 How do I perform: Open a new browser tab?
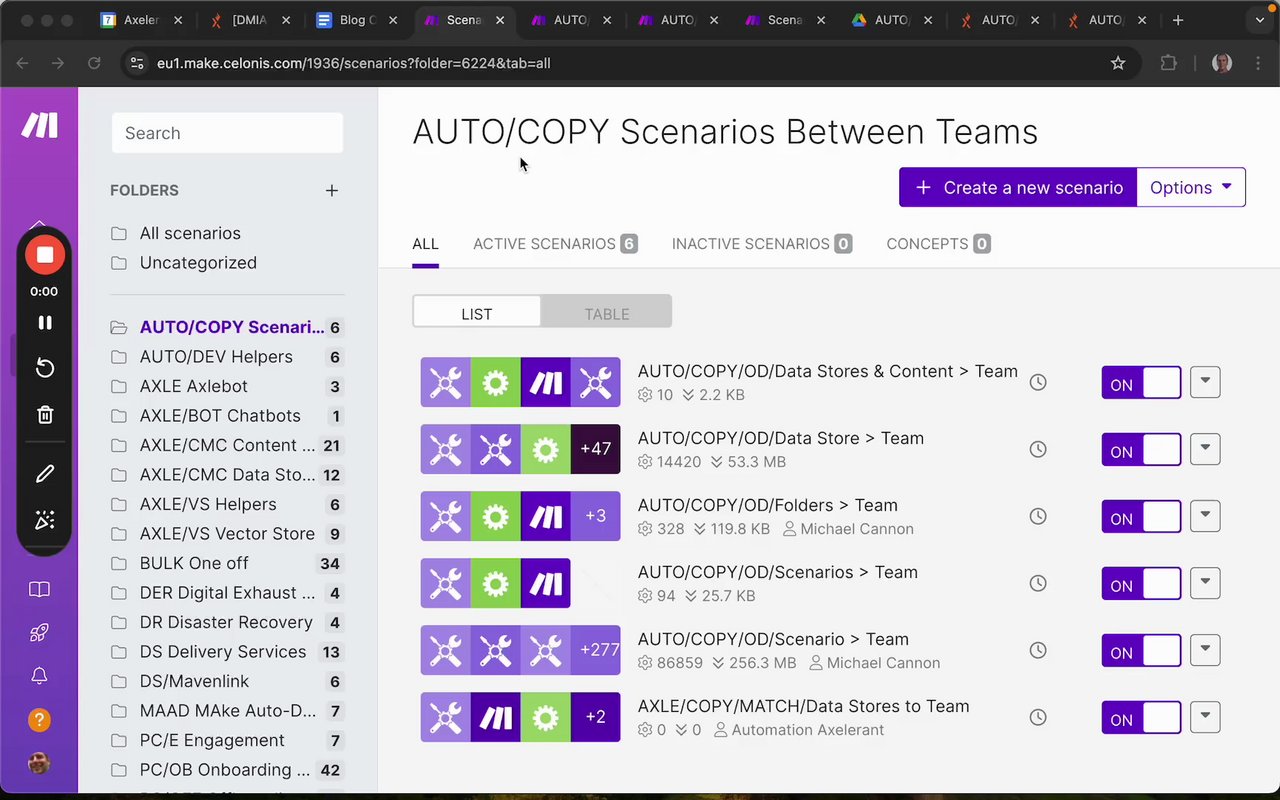pos(1178,20)
